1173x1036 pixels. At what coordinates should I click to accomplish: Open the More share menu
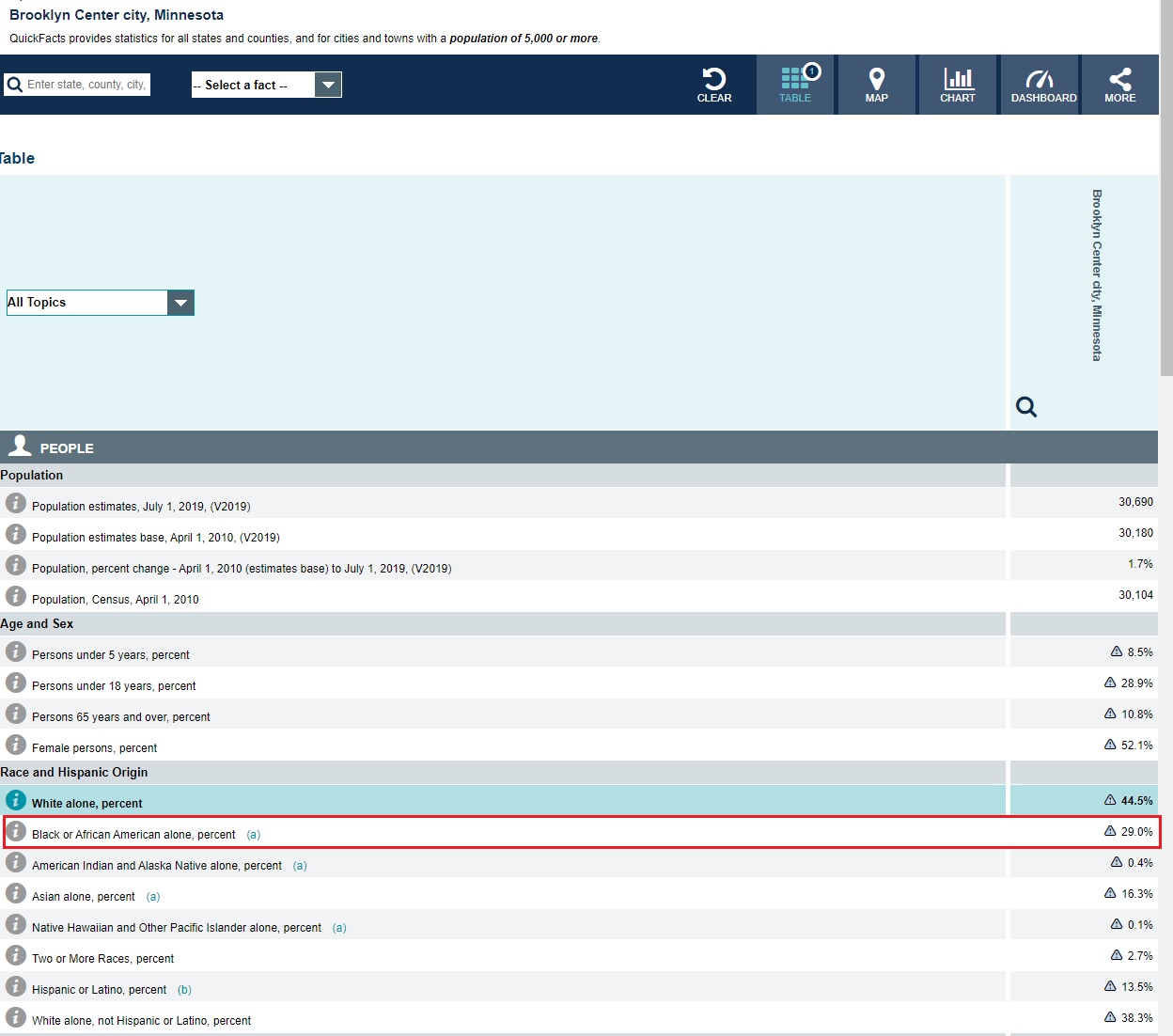point(1119,85)
